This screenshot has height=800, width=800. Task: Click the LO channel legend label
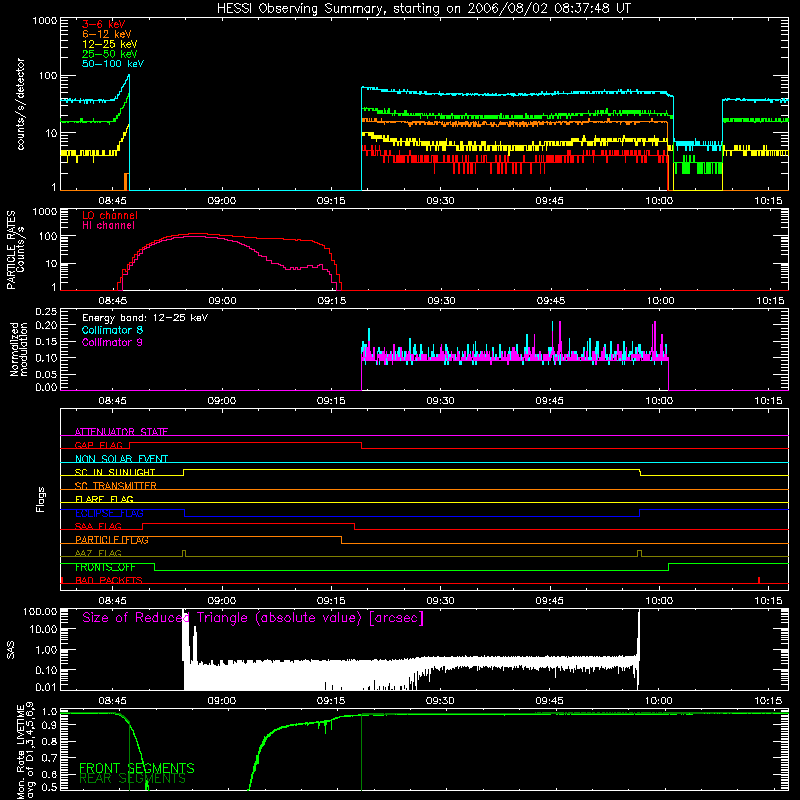tap(110, 215)
